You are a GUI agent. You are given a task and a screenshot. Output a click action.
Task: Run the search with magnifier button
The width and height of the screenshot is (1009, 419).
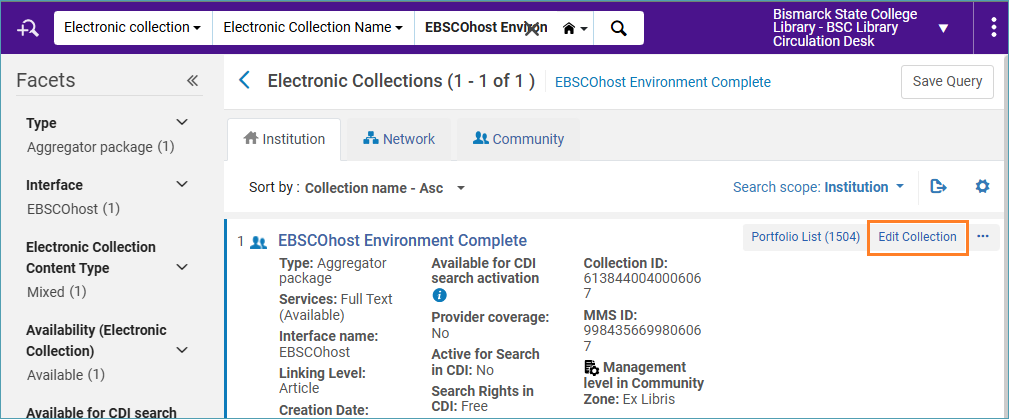pyautogui.click(x=618, y=28)
